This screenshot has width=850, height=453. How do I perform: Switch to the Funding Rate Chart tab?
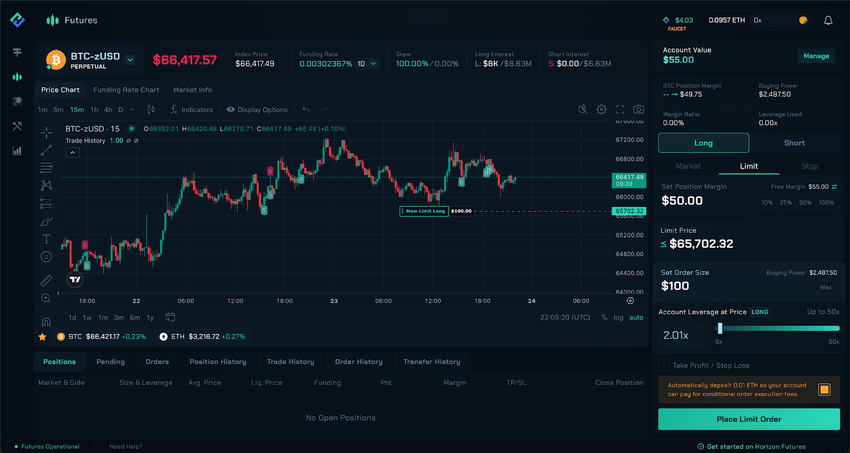tap(126, 90)
